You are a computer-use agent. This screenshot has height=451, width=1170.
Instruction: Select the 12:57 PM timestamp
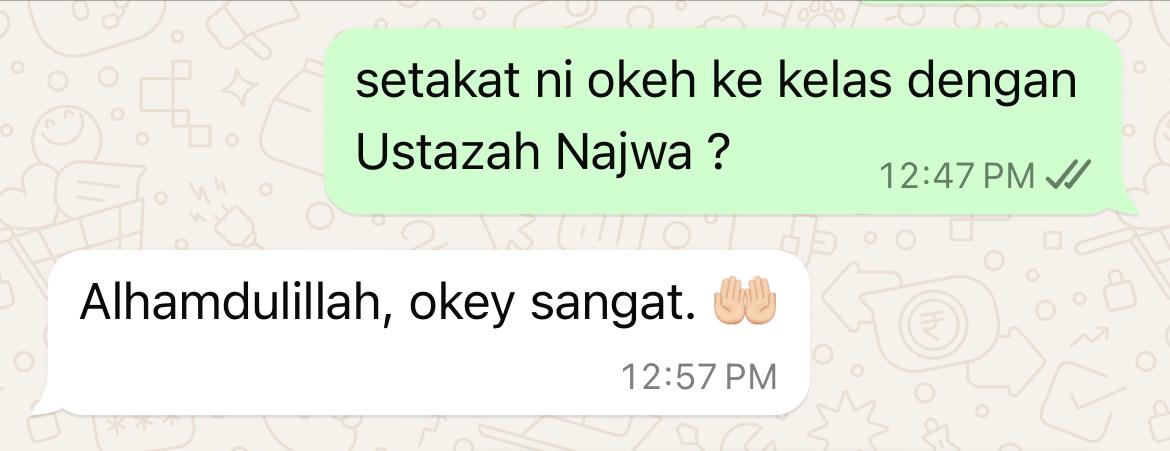(x=699, y=376)
